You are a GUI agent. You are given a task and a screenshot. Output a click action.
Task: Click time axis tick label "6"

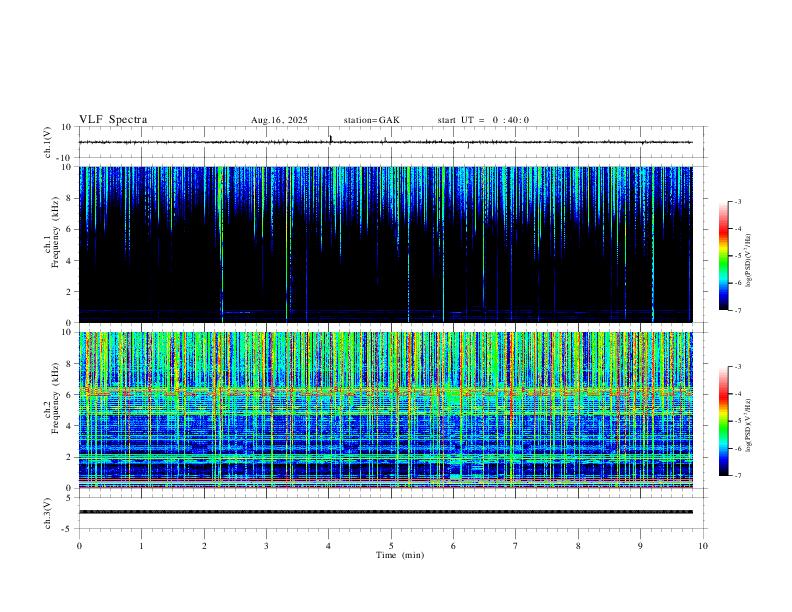coord(454,546)
